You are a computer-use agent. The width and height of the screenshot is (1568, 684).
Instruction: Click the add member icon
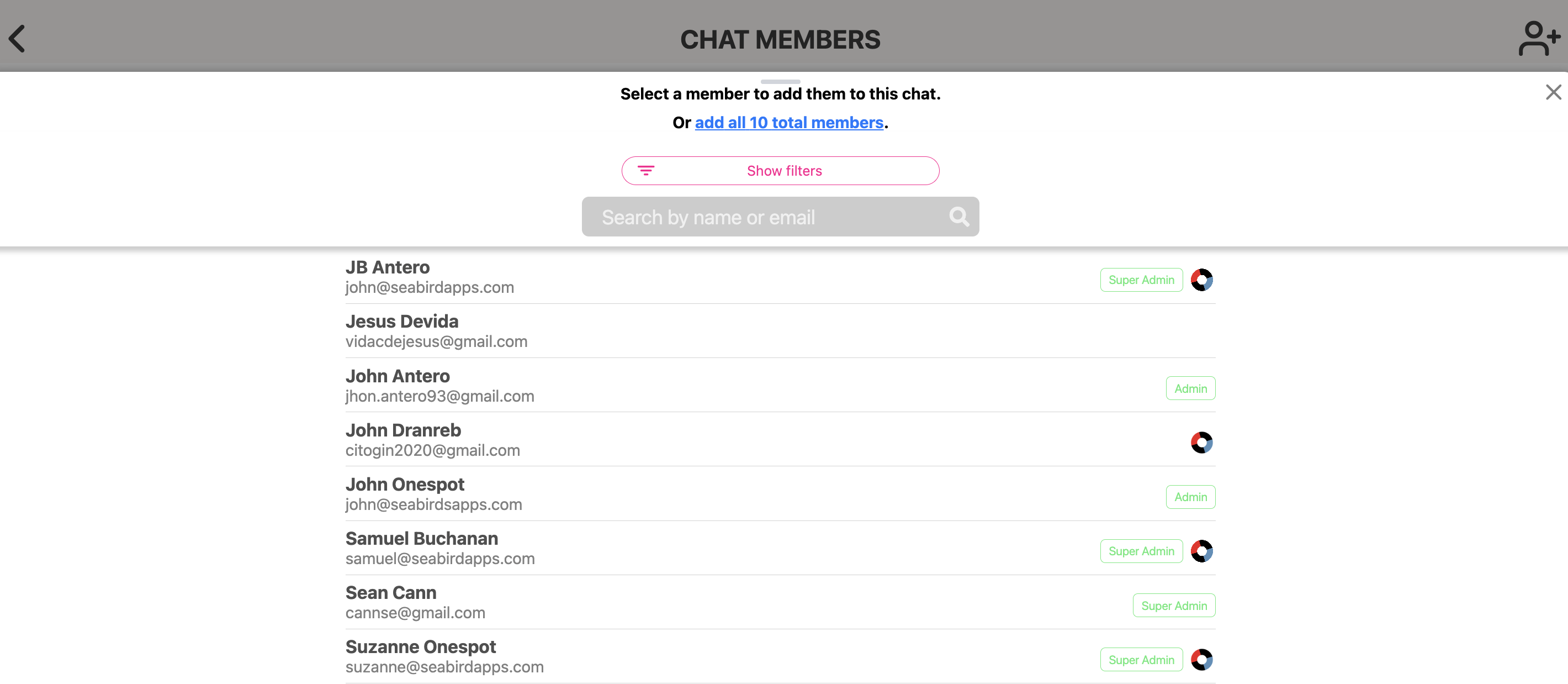coord(1538,38)
